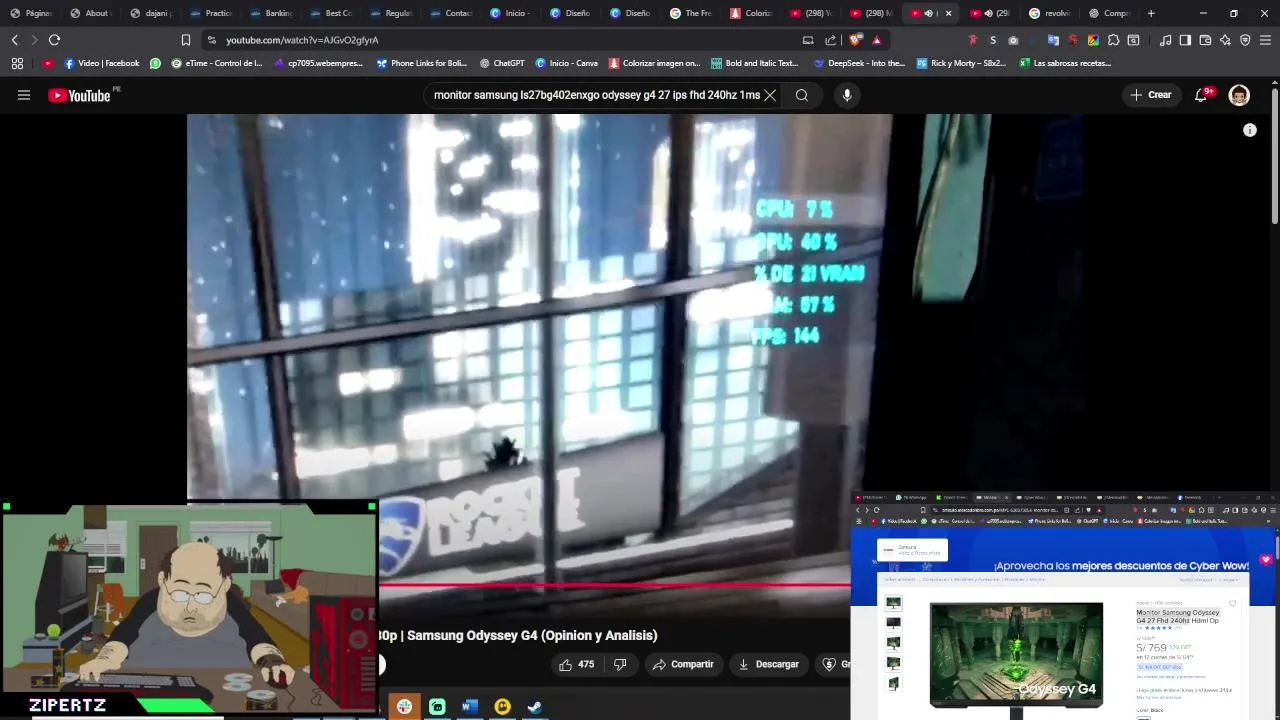Open the Crear create menu
The image size is (1280, 720).
(x=1151, y=95)
